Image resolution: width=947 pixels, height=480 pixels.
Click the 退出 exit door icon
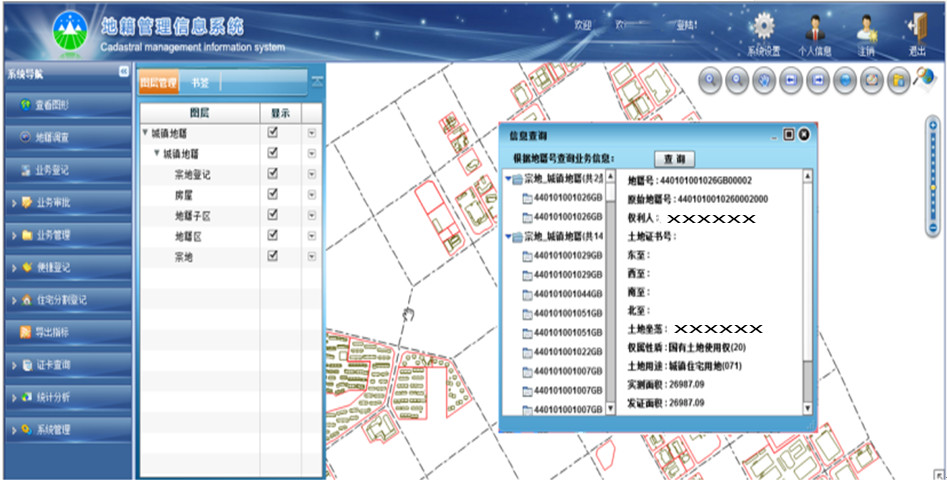pos(917,29)
